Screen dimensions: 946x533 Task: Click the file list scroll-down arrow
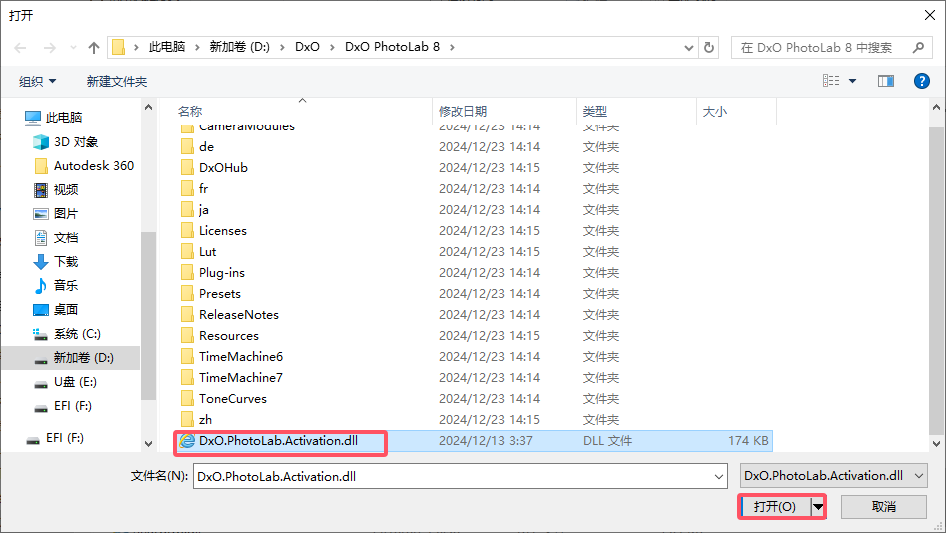pyautogui.click(x=936, y=444)
